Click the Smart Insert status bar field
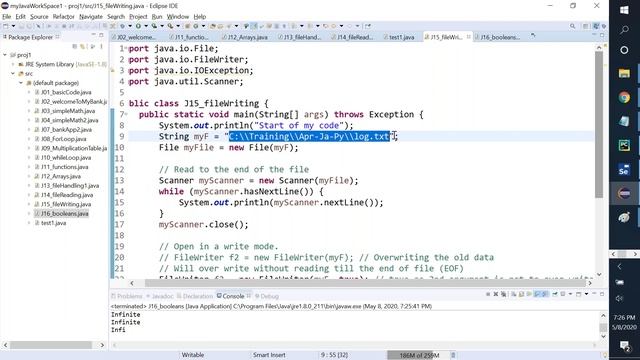 [269, 355]
